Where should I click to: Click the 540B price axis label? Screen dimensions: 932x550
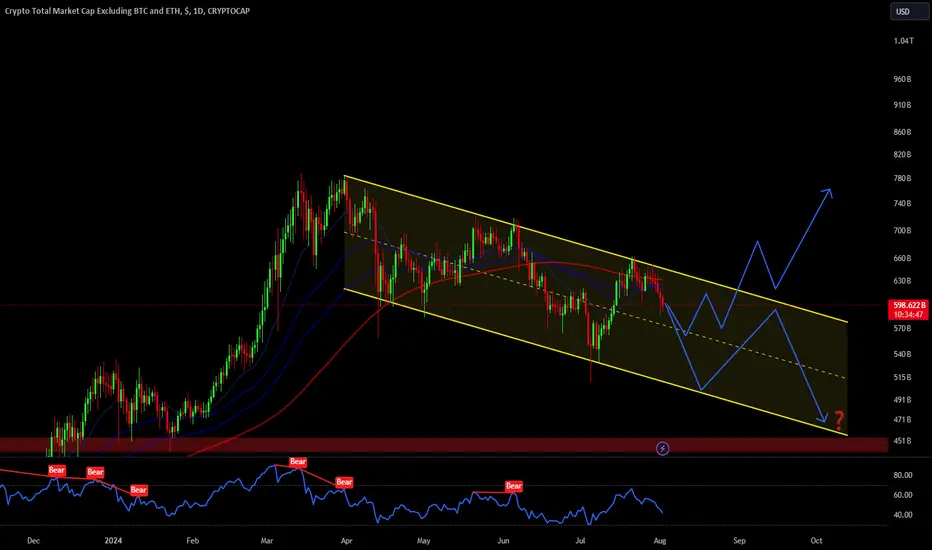[902, 354]
